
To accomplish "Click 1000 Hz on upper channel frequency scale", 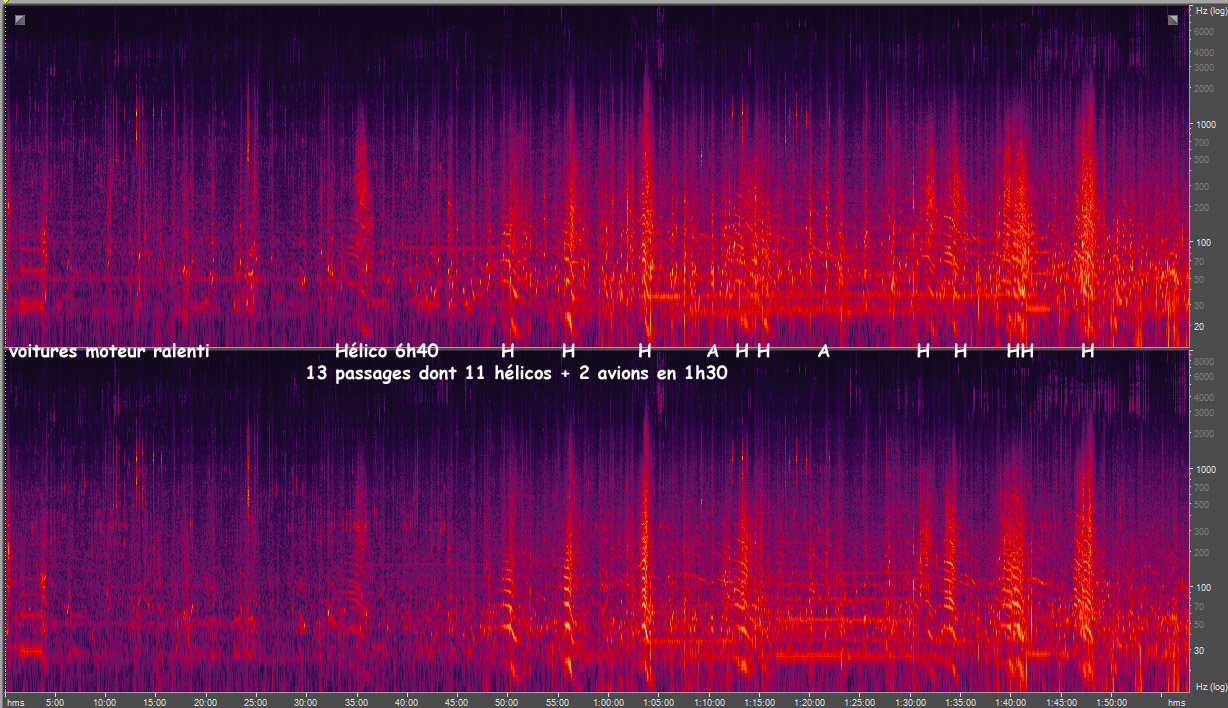I will (1202, 125).
